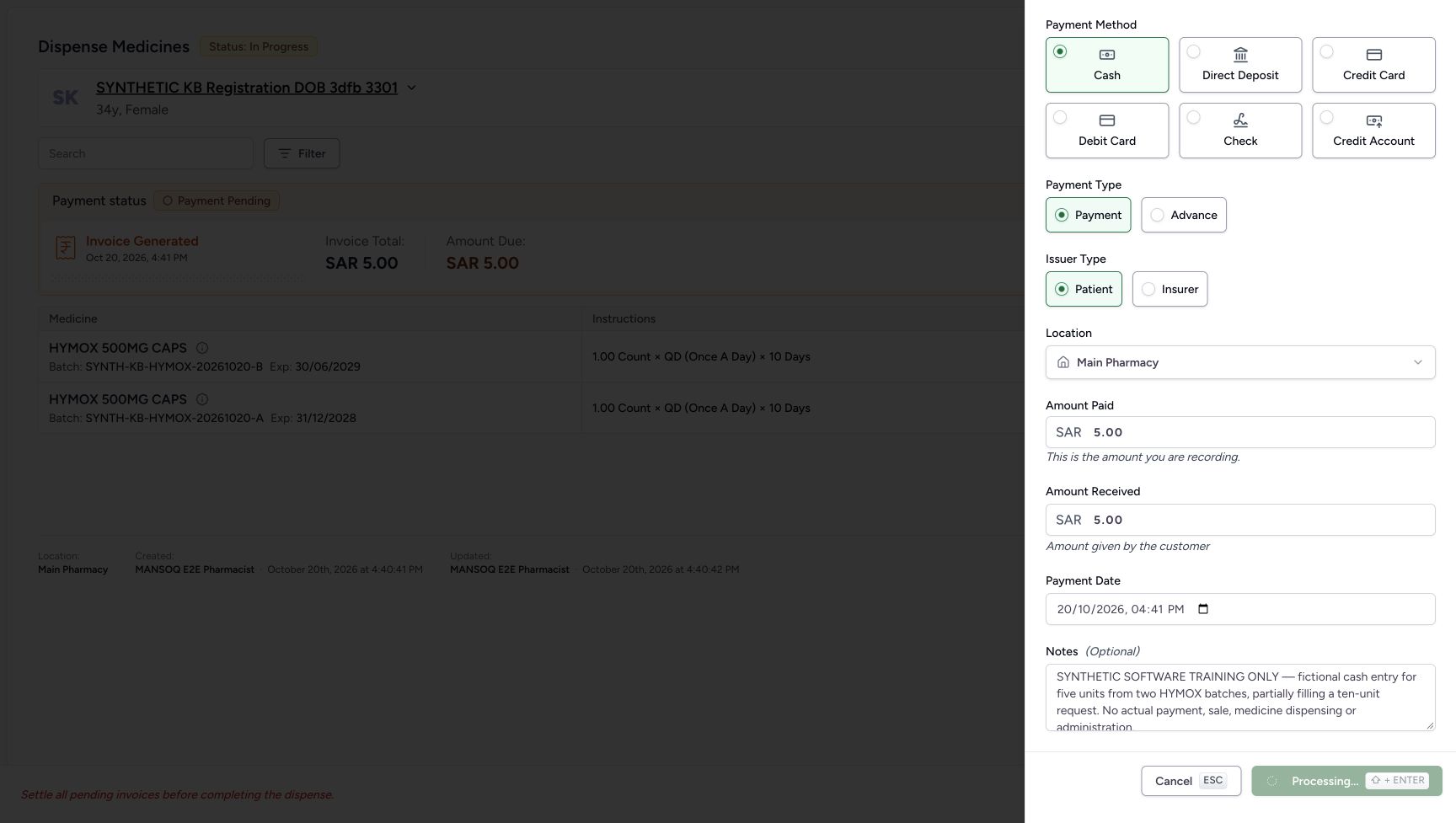This screenshot has width=1456, height=823.
Task: Select Patient issuer type option
Action: [1084, 289]
